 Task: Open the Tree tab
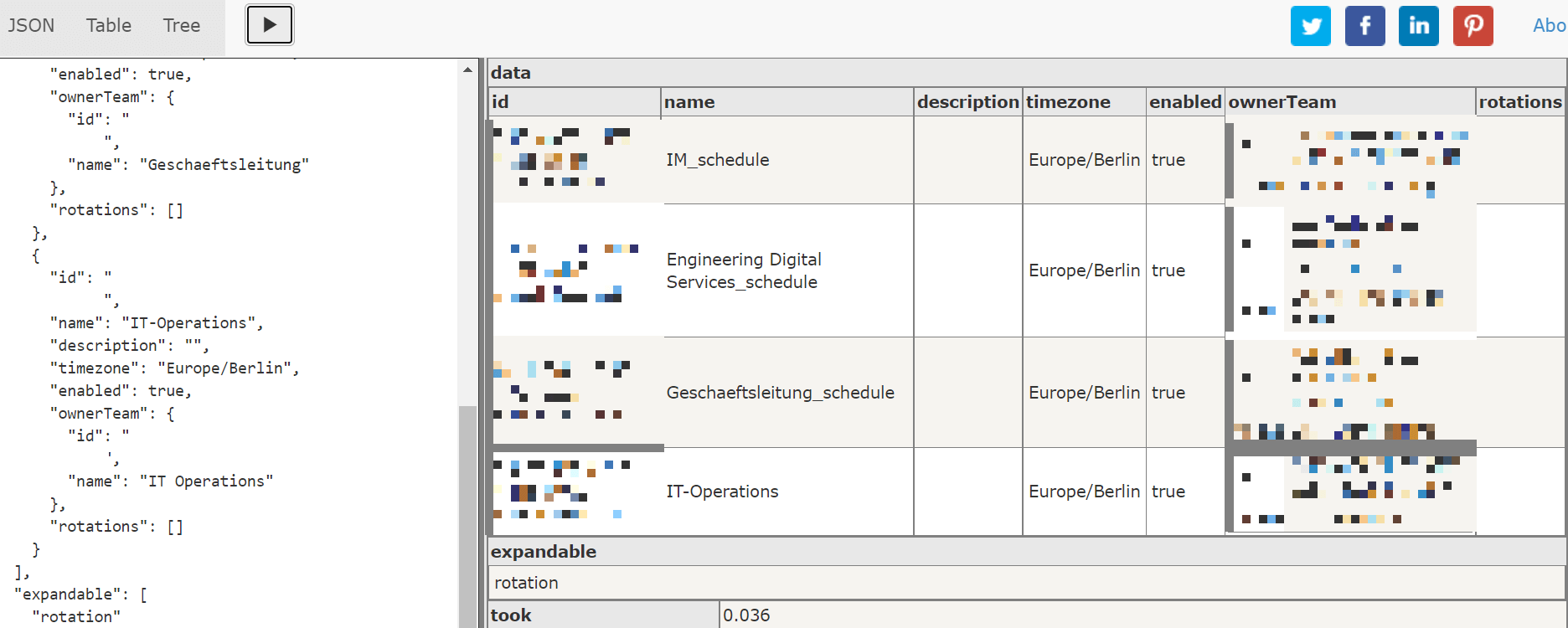click(x=182, y=26)
